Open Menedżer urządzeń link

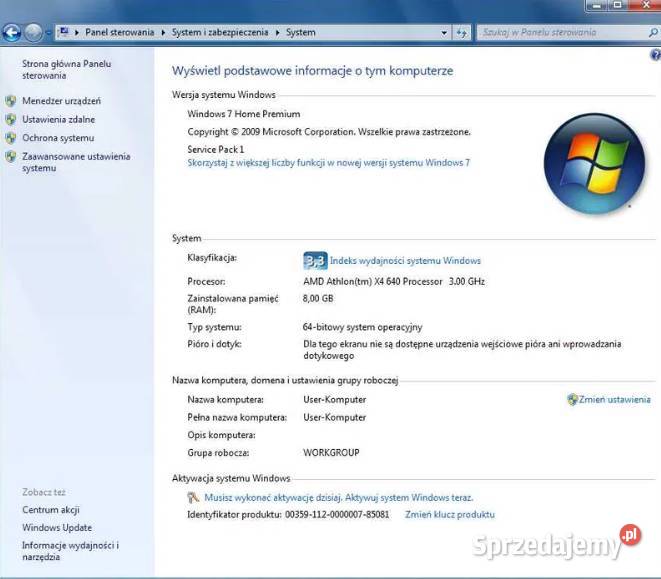tap(62, 101)
